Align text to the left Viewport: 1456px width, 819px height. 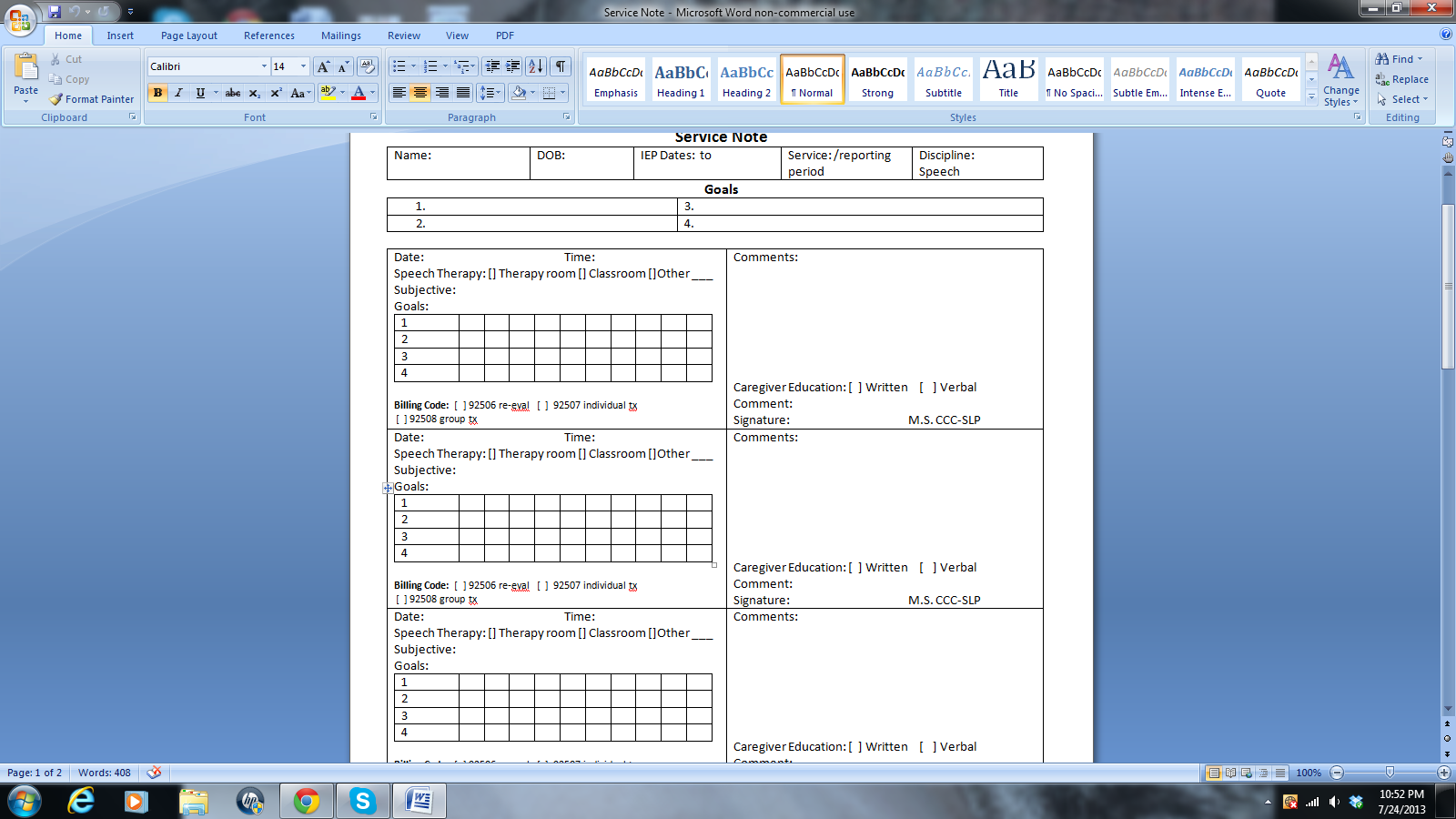coord(399,93)
